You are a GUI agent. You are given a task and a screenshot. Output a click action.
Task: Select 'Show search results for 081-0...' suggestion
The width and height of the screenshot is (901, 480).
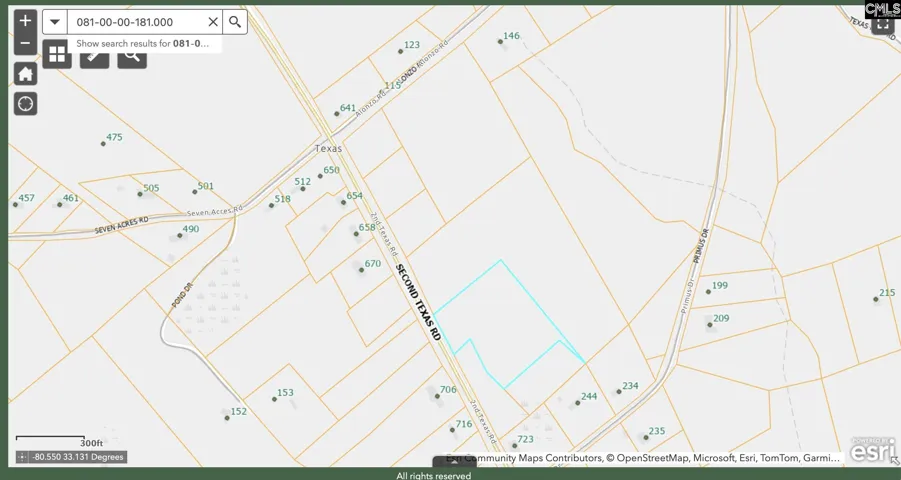pos(143,44)
